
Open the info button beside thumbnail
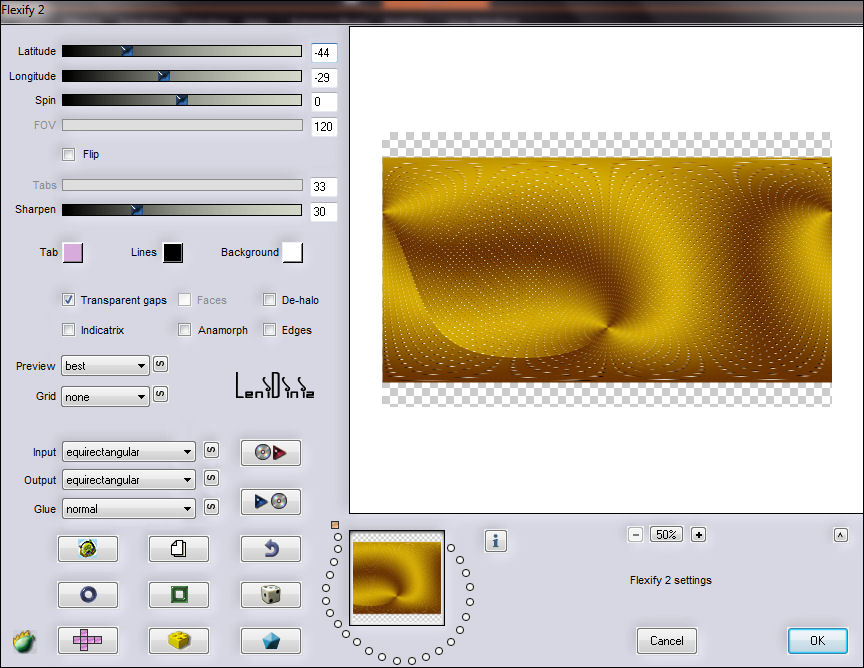[496, 541]
